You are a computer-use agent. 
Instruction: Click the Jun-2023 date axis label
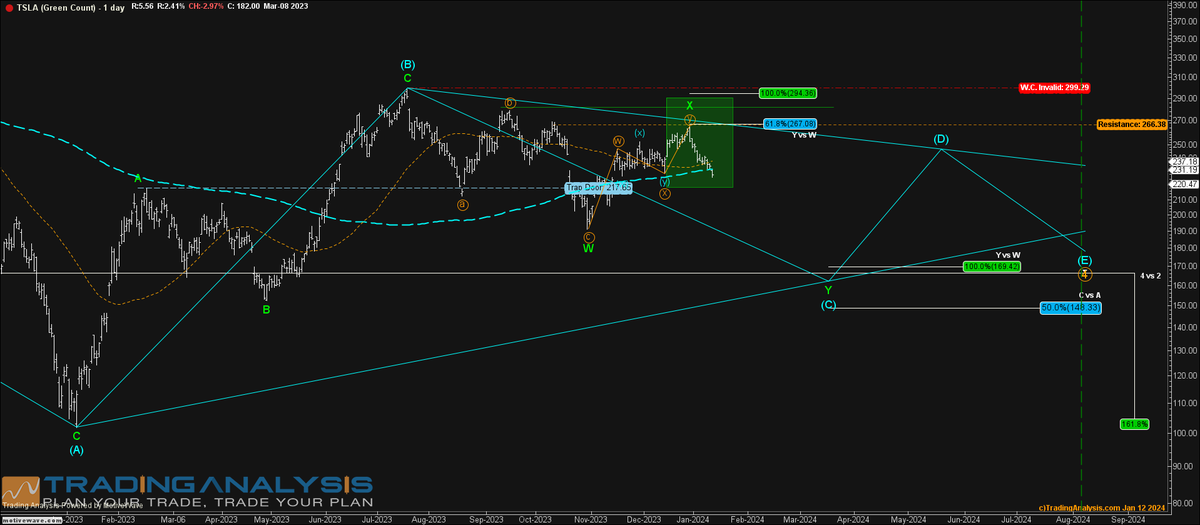[x=326, y=520]
